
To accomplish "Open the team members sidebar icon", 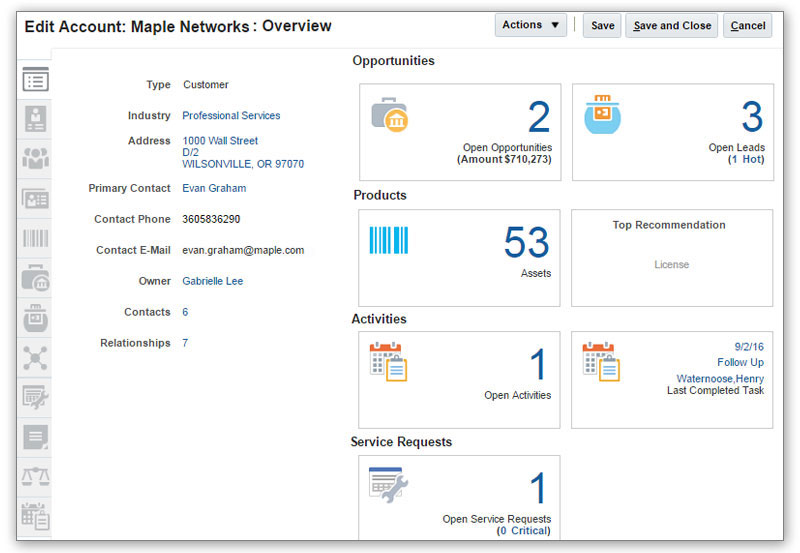I will pyautogui.click(x=35, y=158).
